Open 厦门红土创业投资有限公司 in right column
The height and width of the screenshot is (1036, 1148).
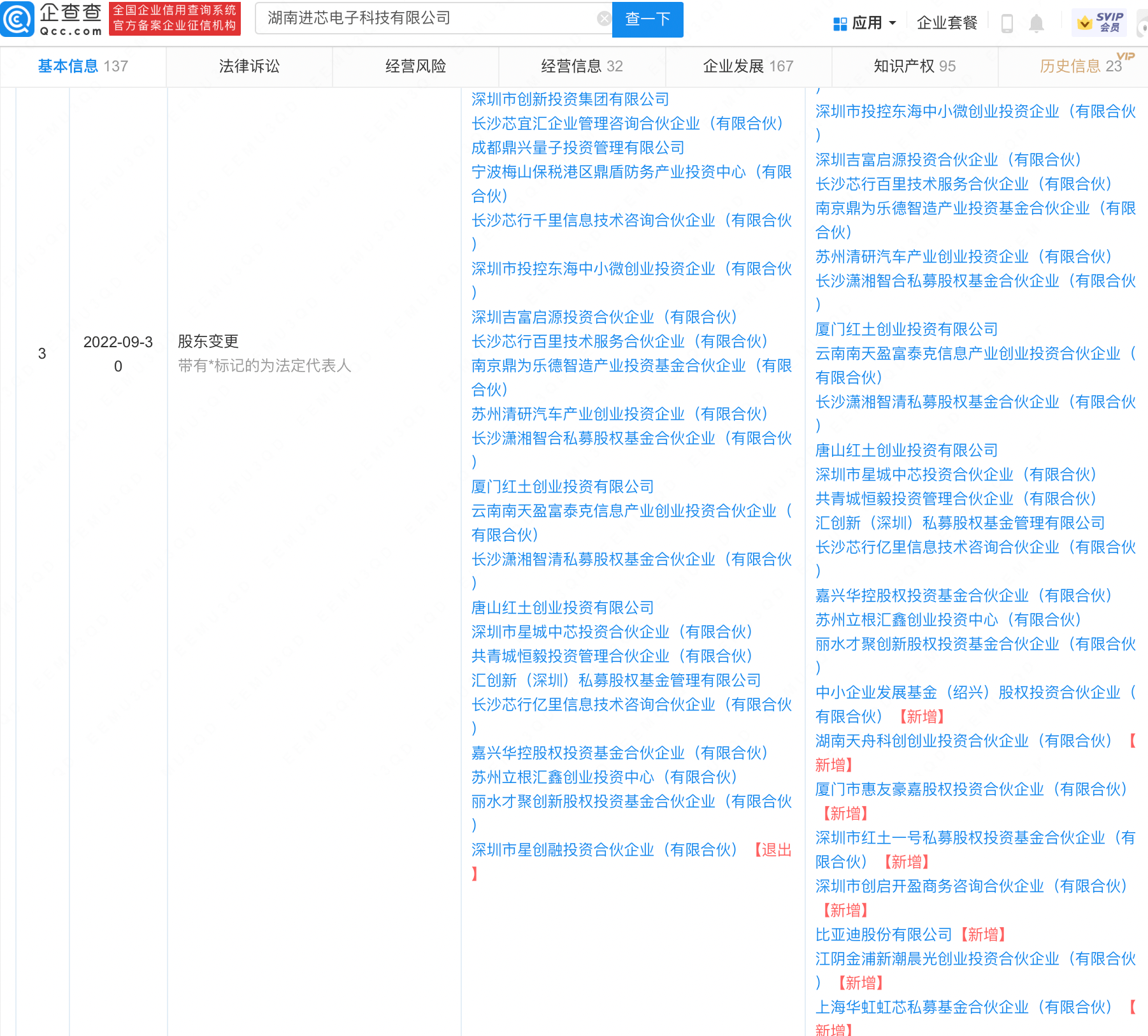907,329
